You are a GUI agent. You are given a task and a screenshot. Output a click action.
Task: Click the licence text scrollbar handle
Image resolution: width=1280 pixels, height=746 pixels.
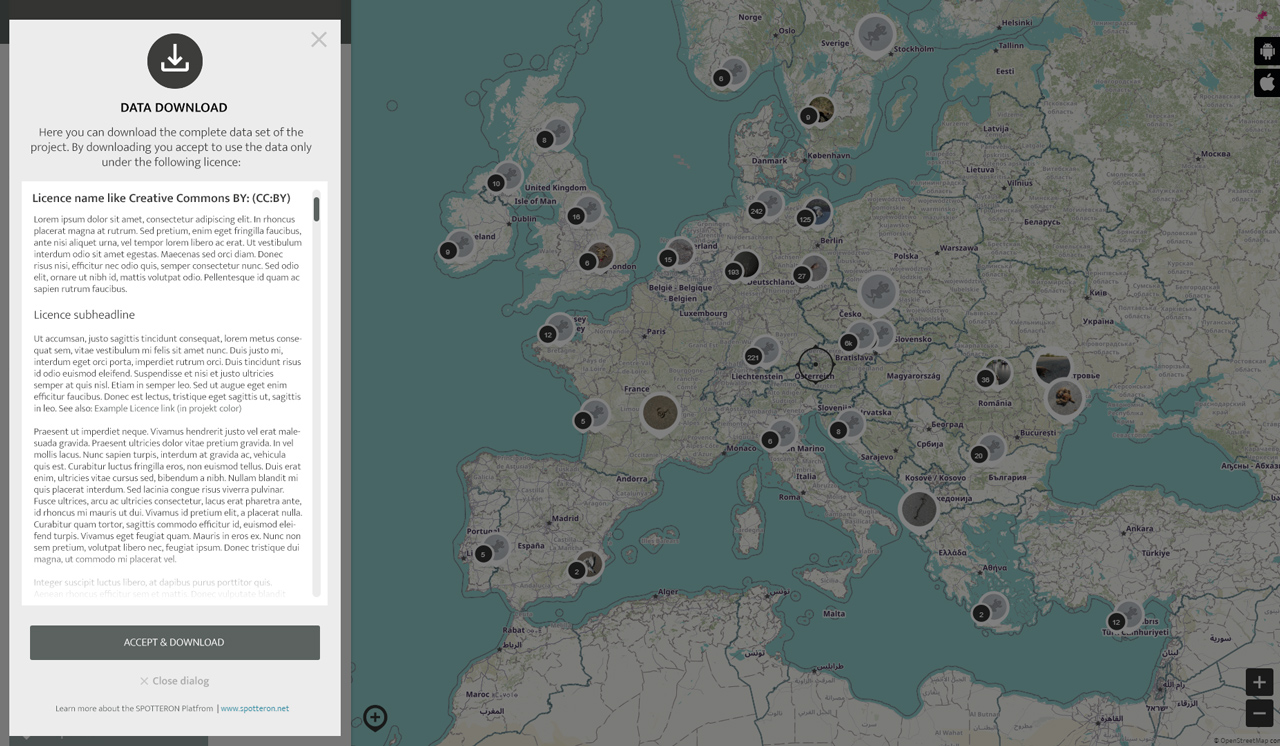pyautogui.click(x=316, y=209)
